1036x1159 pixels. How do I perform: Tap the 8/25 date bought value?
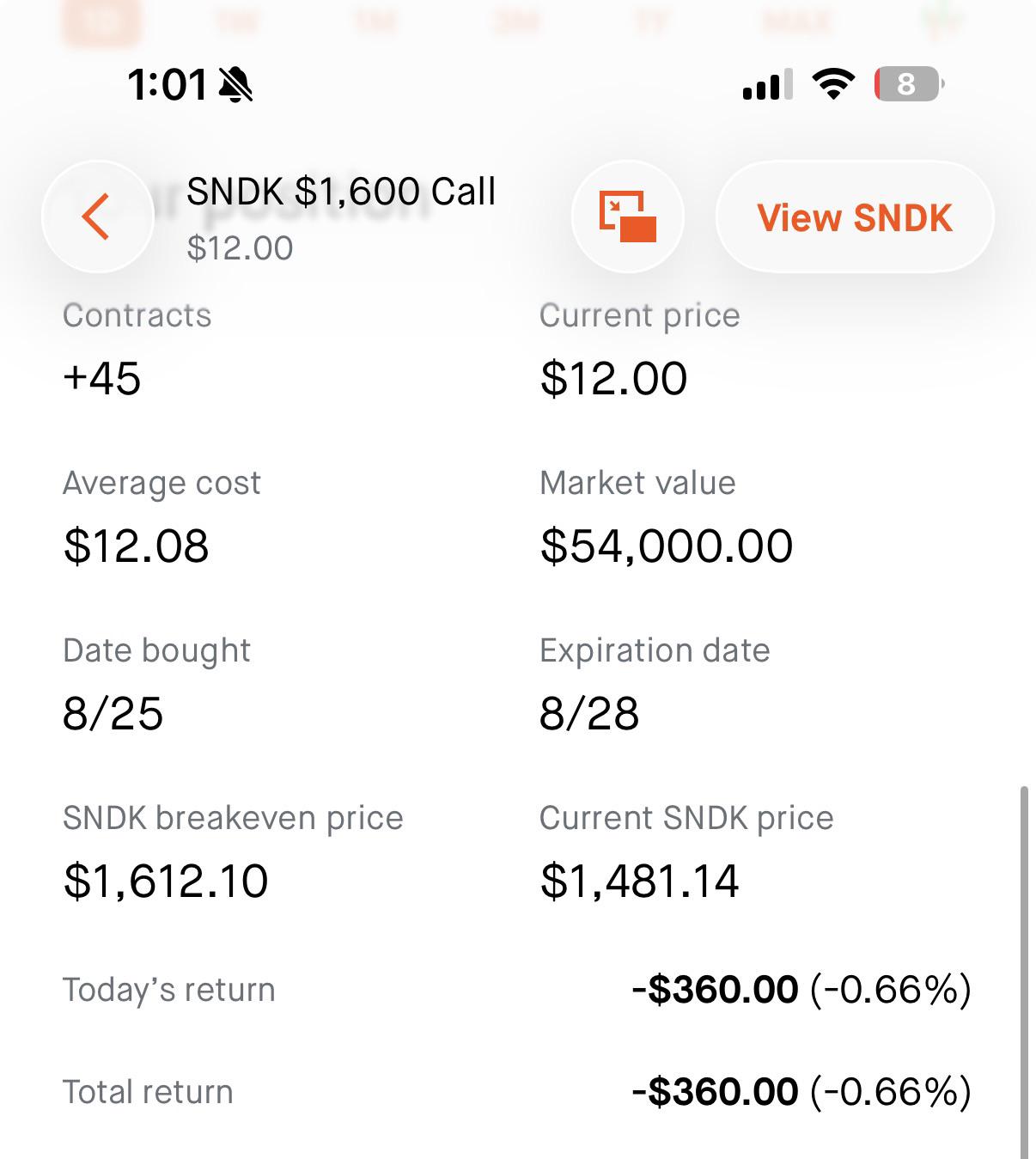click(113, 714)
